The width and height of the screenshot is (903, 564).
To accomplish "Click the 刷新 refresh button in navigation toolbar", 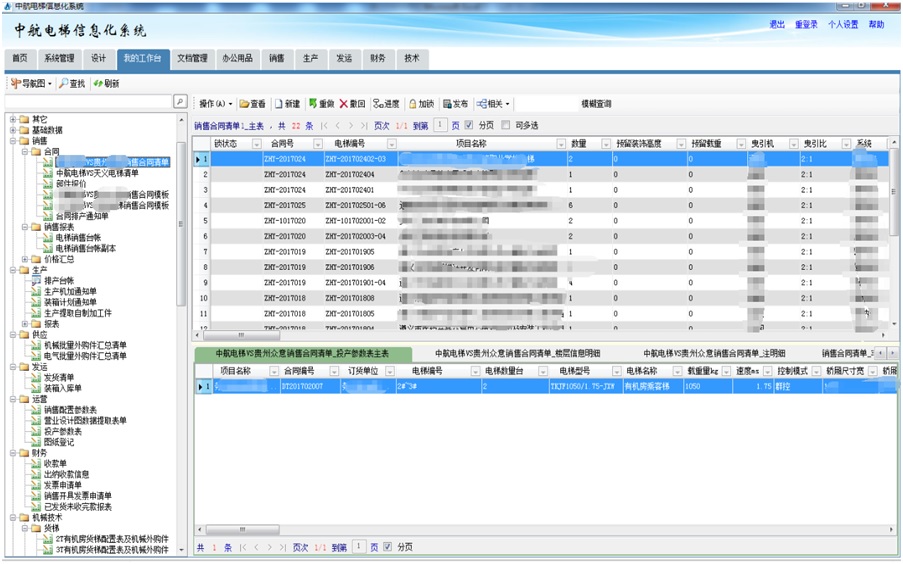I will tap(106, 84).
